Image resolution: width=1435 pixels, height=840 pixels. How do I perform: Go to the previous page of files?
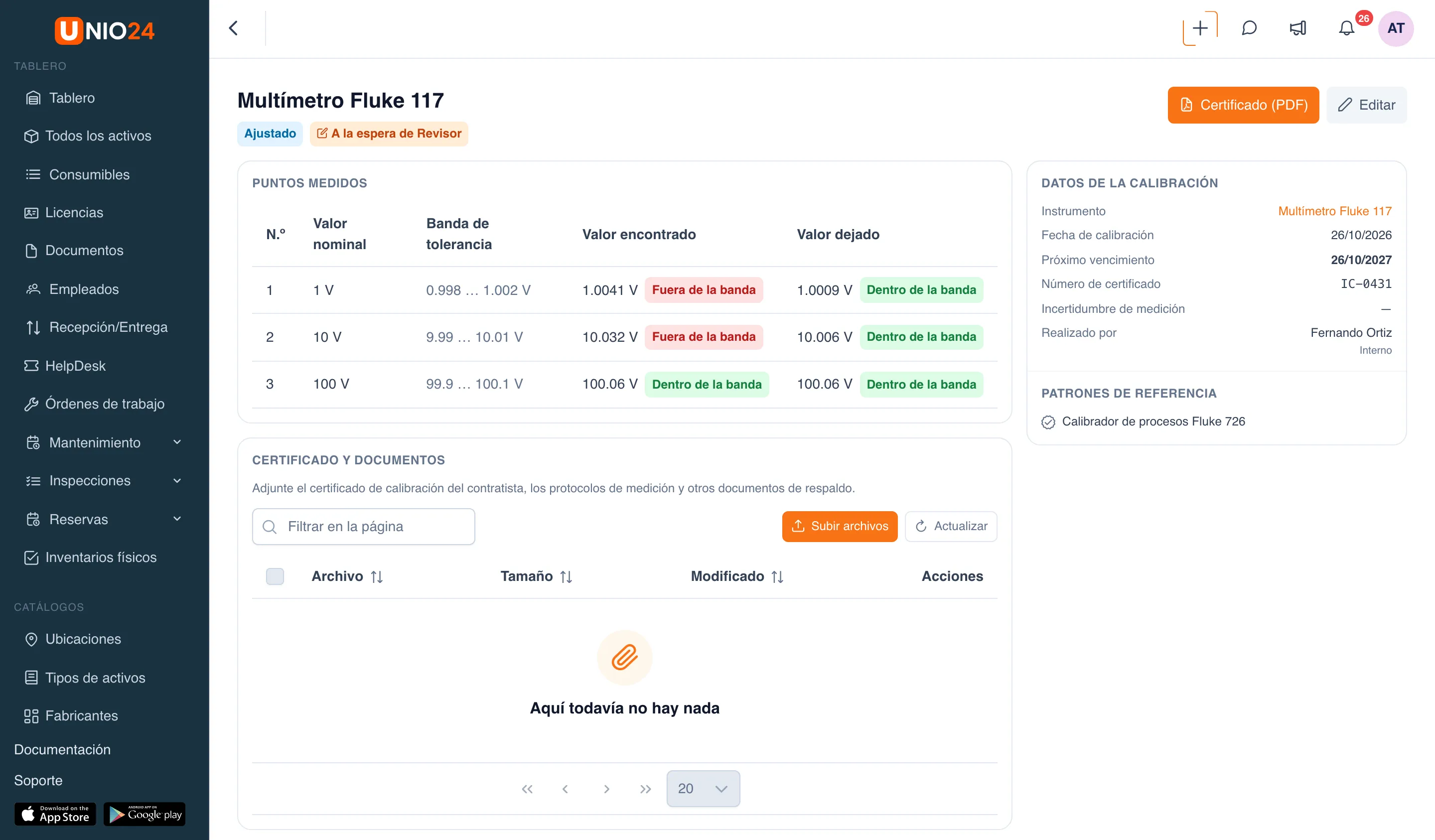point(565,789)
